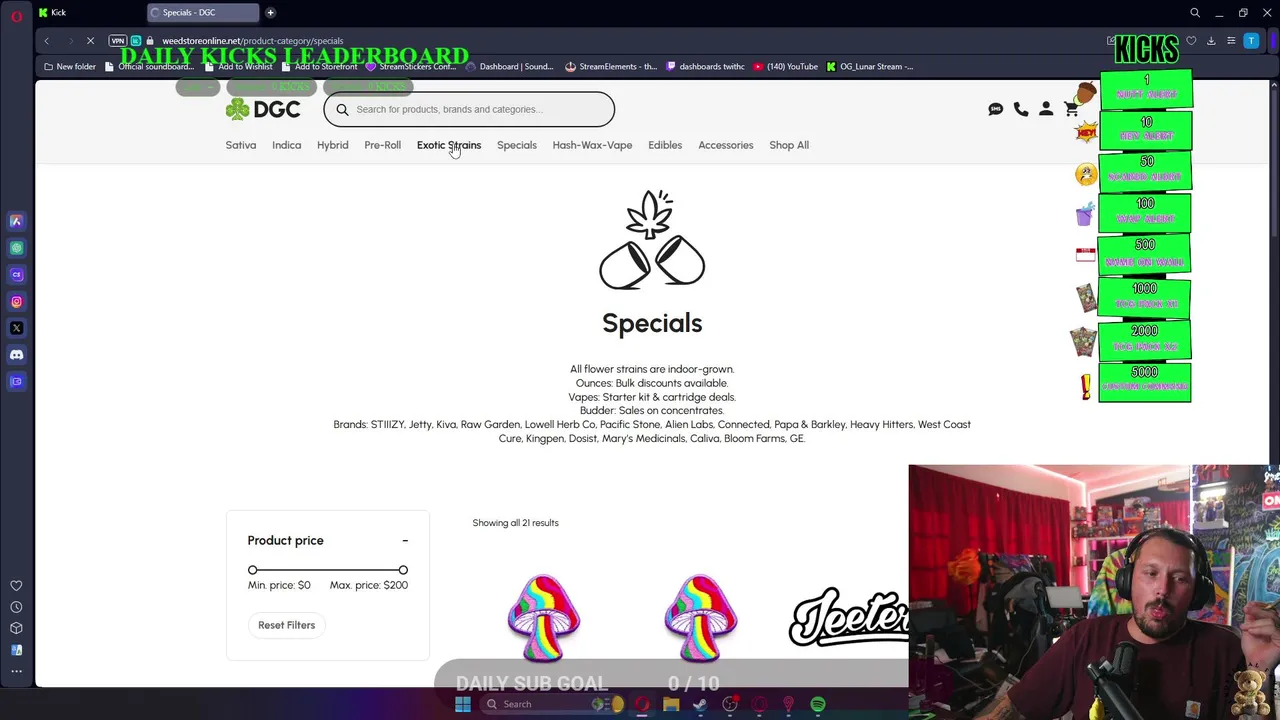Click "Showing all 21 results" text
This screenshot has width=1280, height=720.
pos(515,523)
